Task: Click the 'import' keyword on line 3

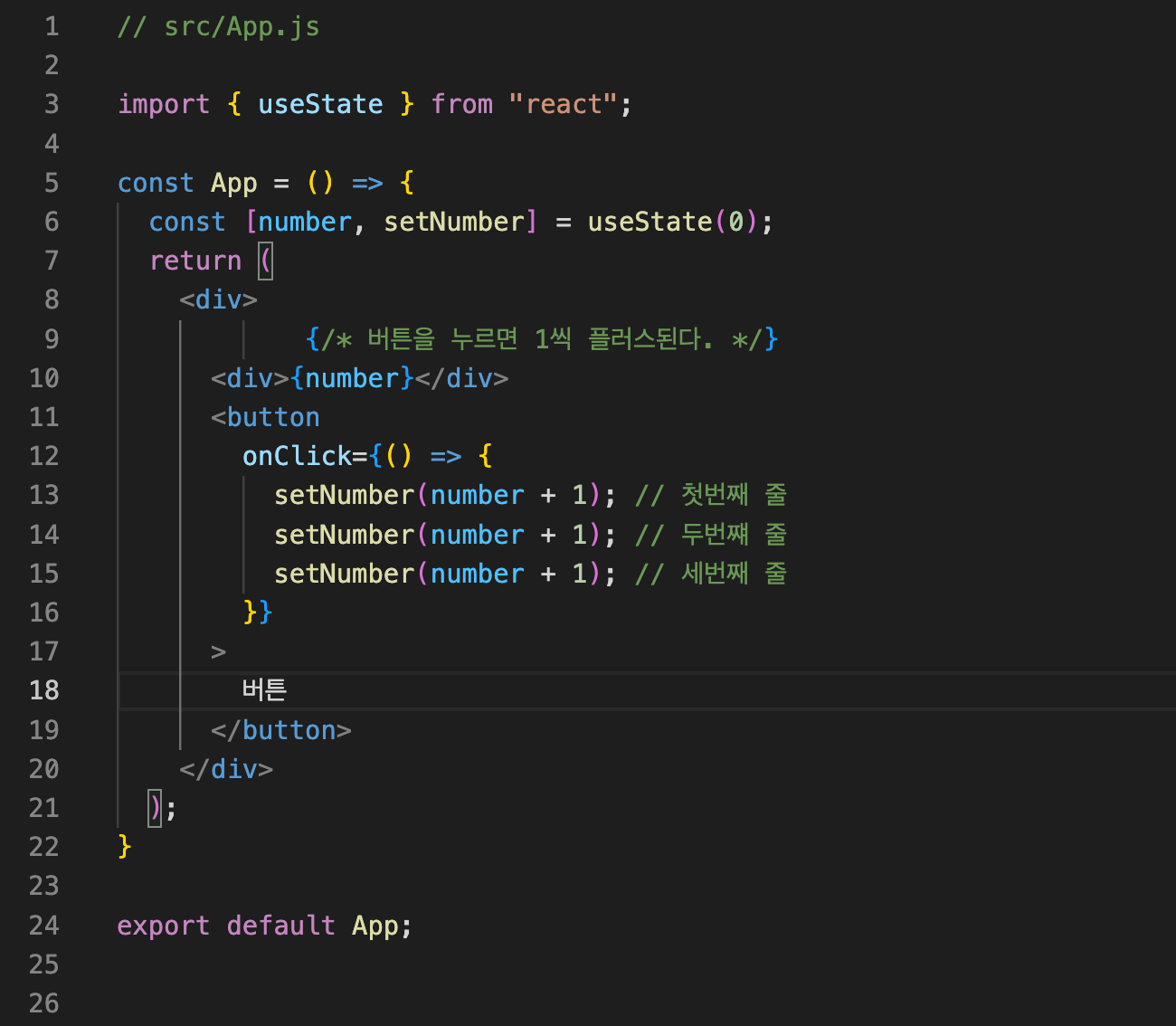Action: pyautogui.click(x=164, y=105)
